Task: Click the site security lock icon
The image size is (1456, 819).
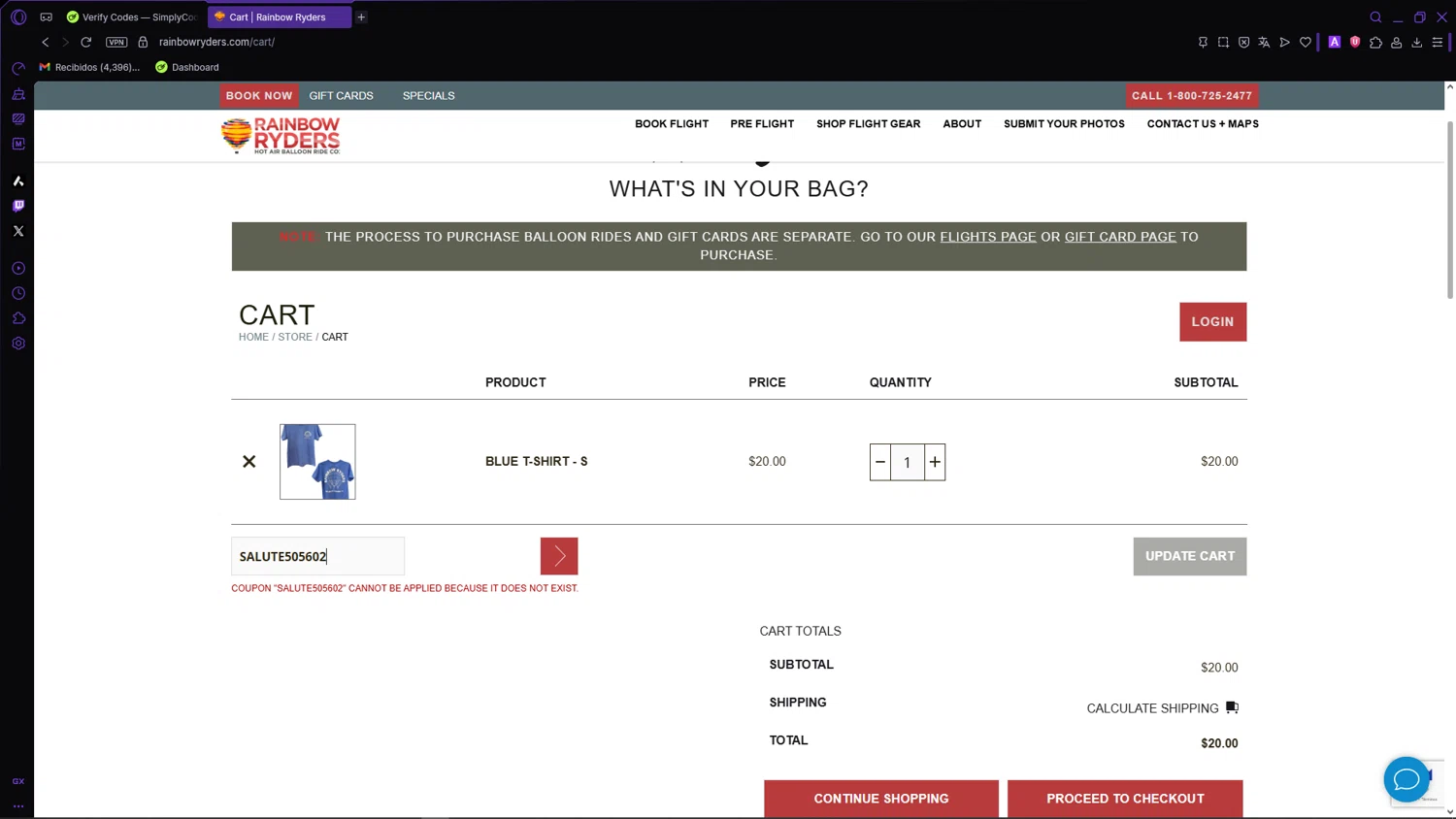Action: [143, 43]
